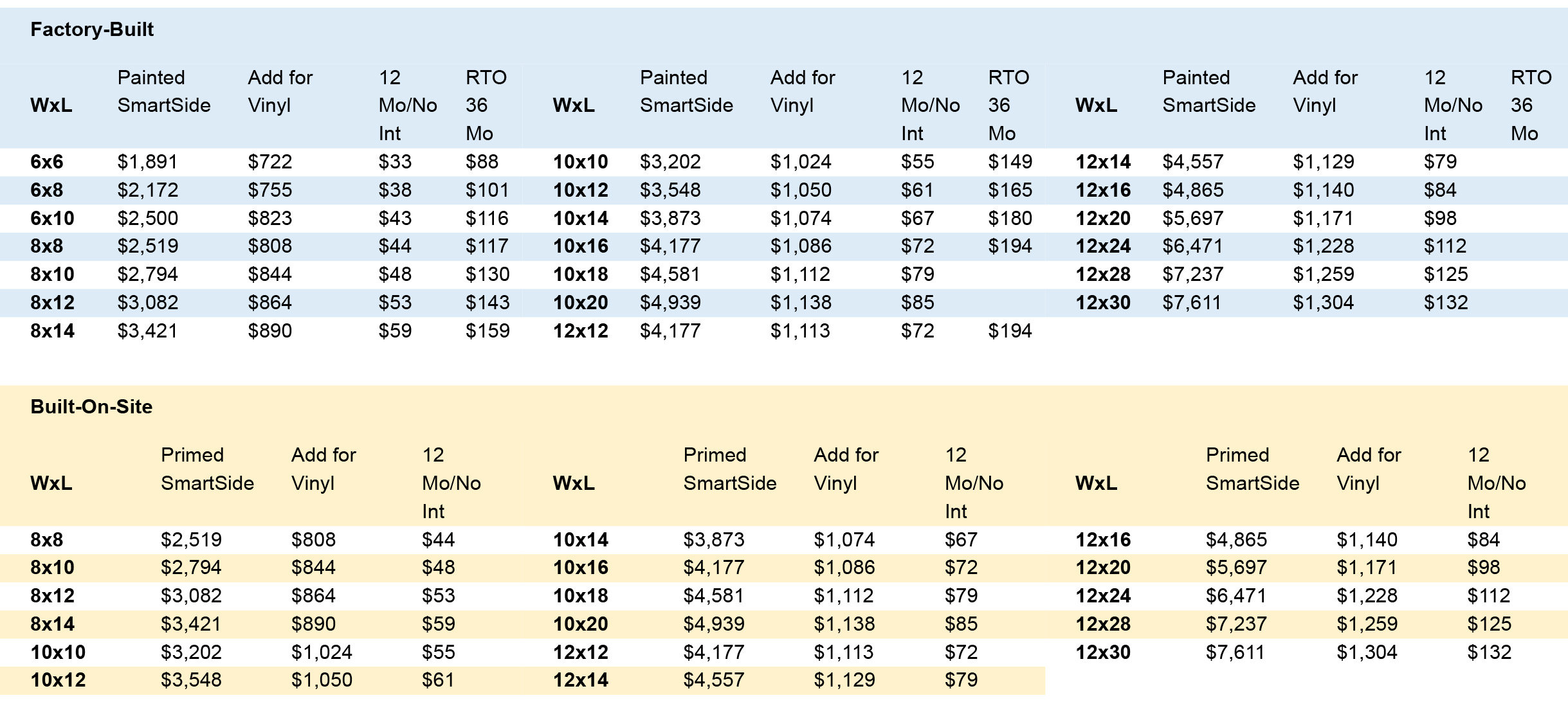
Task: Click the $132 monthly value in Built-On-Site
Action: coord(1489,652)
